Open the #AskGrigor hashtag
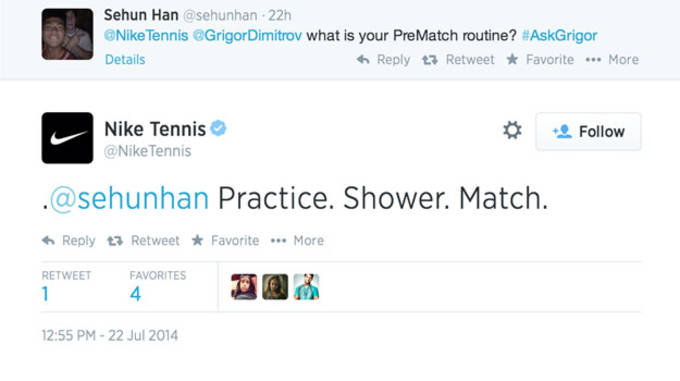Screen dimensions: 680x381 coord(559,36)
